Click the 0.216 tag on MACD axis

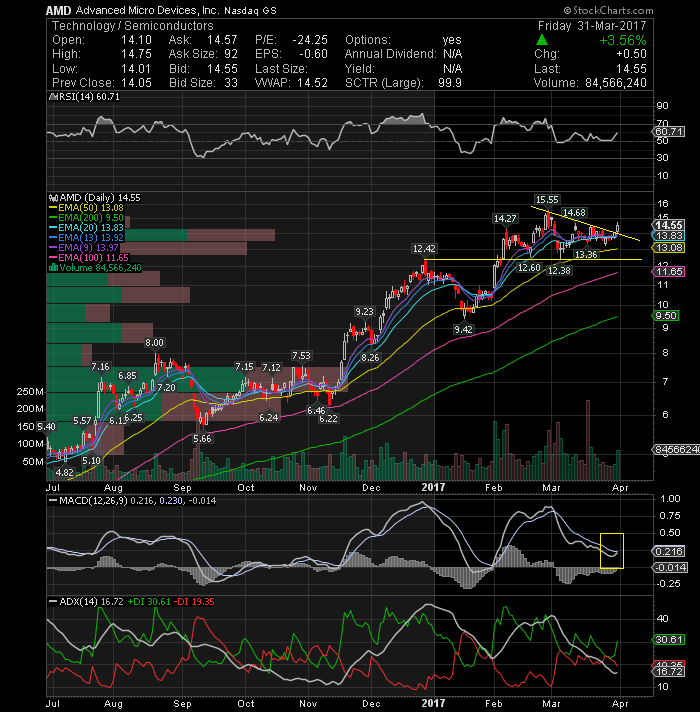pyautogui.click(x=669, y=551)
